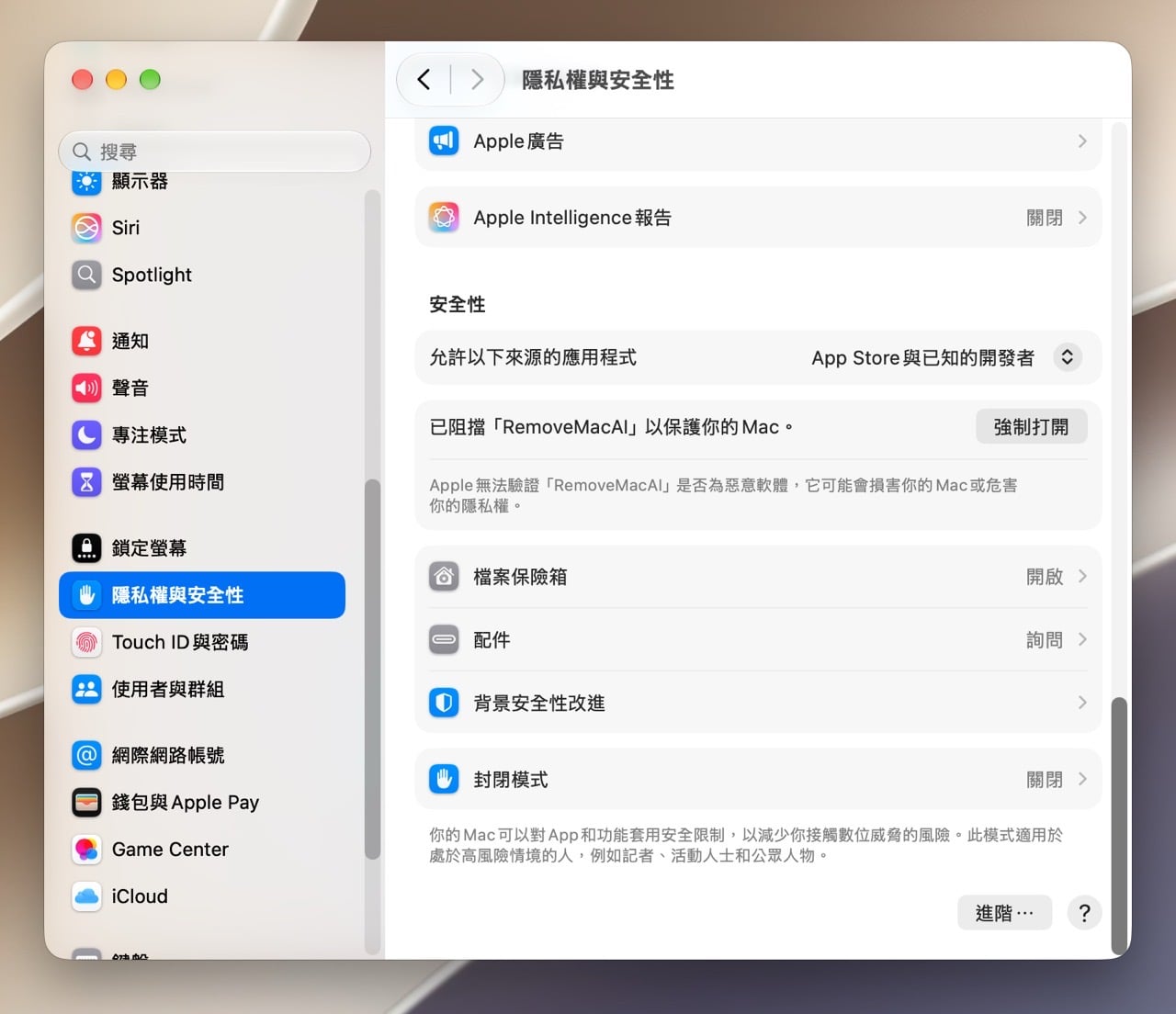Open the 允許以下來源的應用程式 popup menu
Viewport: 1176px width, 1014px height.
tap(1067, 357)
